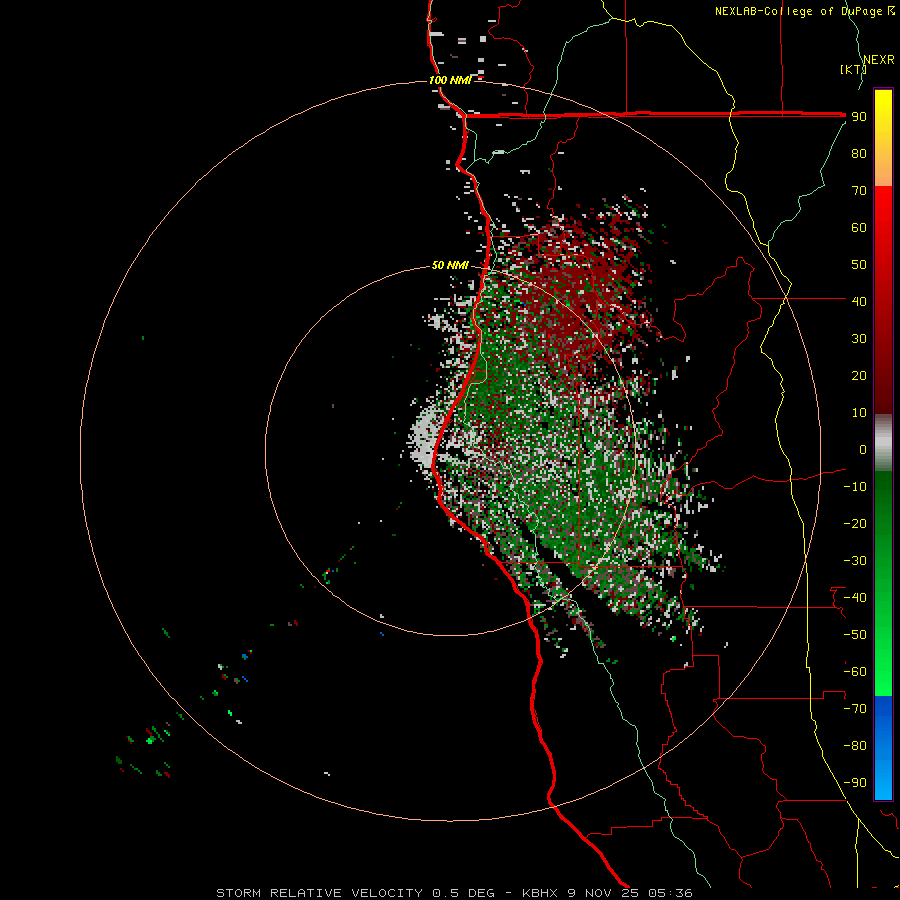Click the positive 60 knot scale value
The height and width of the screenshot is (900, 900).
[859, 227]
